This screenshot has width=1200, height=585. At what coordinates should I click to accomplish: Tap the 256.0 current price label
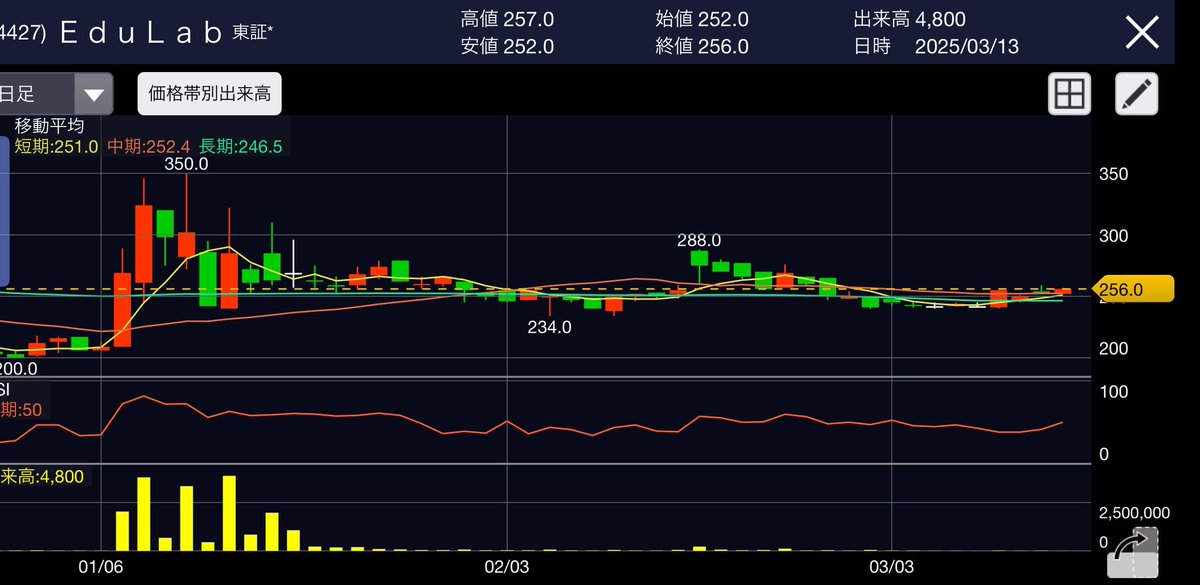pos(1135,290)
